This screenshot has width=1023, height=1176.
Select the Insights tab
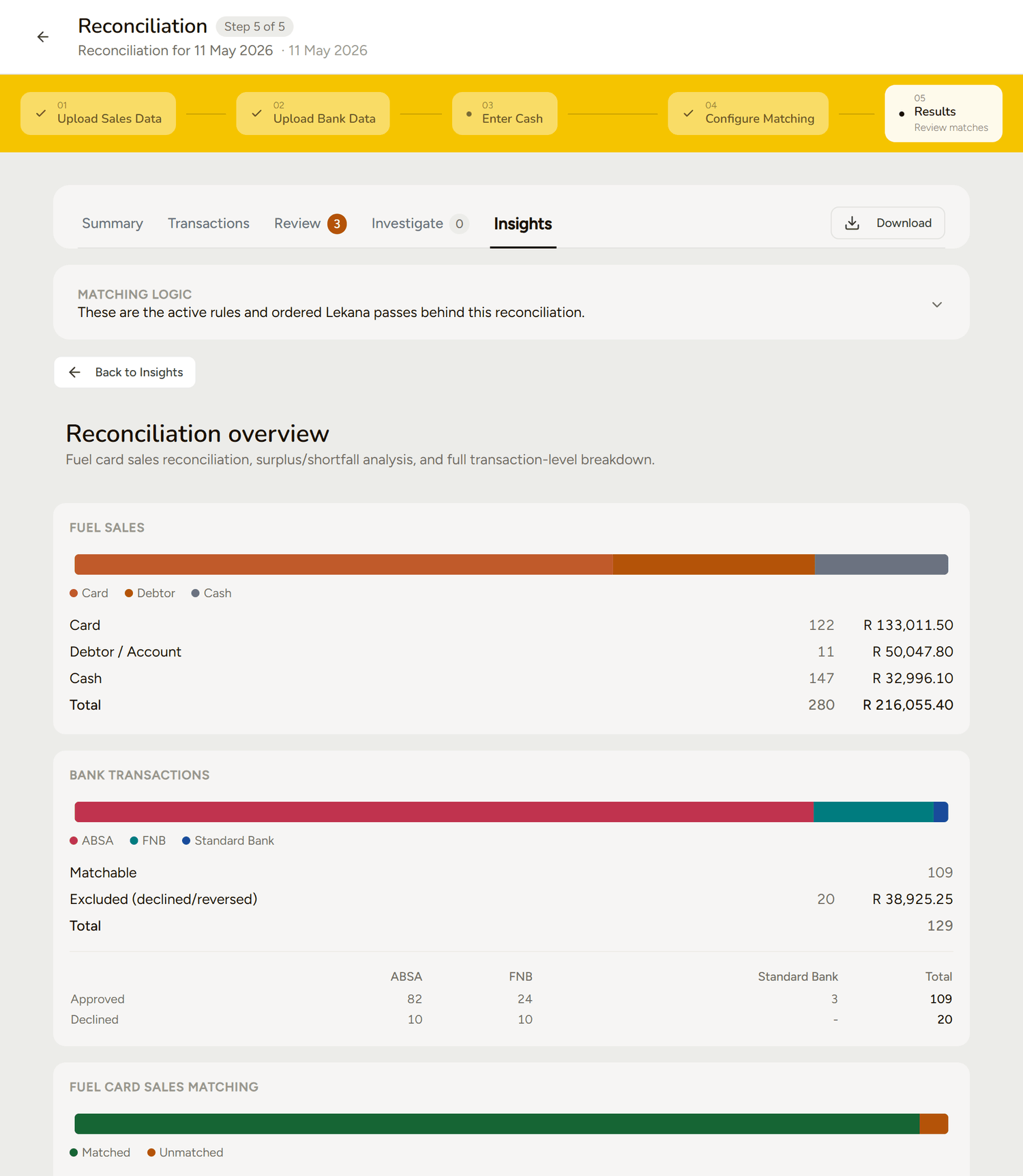pyautogui.click(x=523, y=224)
